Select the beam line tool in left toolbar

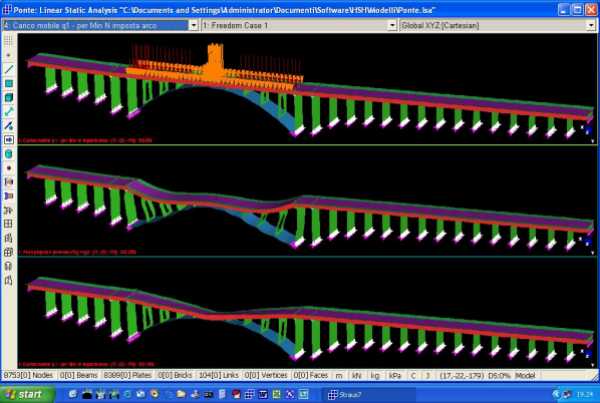(8, 69)
